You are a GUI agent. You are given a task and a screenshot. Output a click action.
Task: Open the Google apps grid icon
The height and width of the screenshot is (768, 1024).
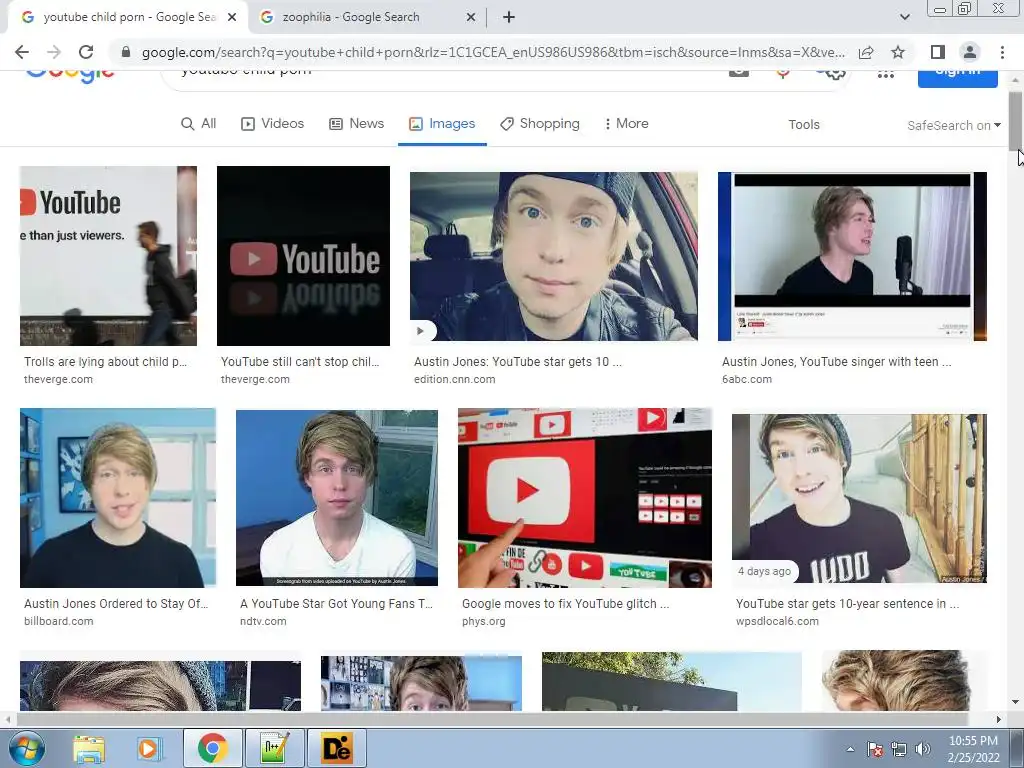(886, 74)
